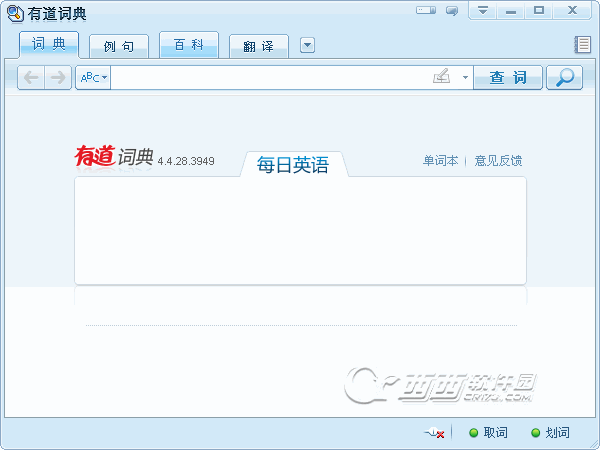Click the 有道词典 logo on the home page
The height and width of the screenshot is (450, 600).
click(x=114, y=156)
